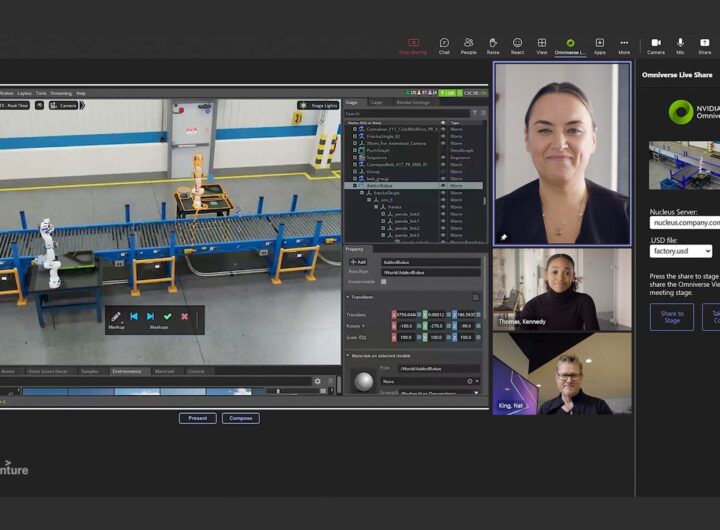Click the LIVE session button
This screenshot has width=720, height=530.
coord(447,93)
